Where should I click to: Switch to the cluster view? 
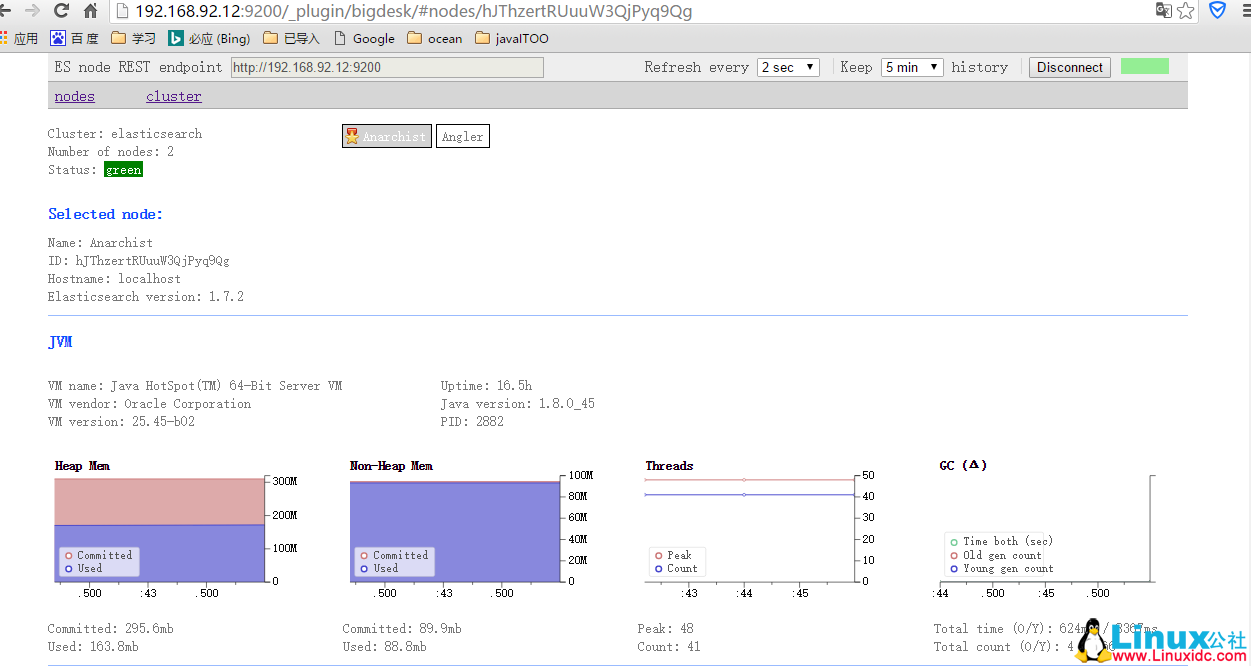[173, 96]
